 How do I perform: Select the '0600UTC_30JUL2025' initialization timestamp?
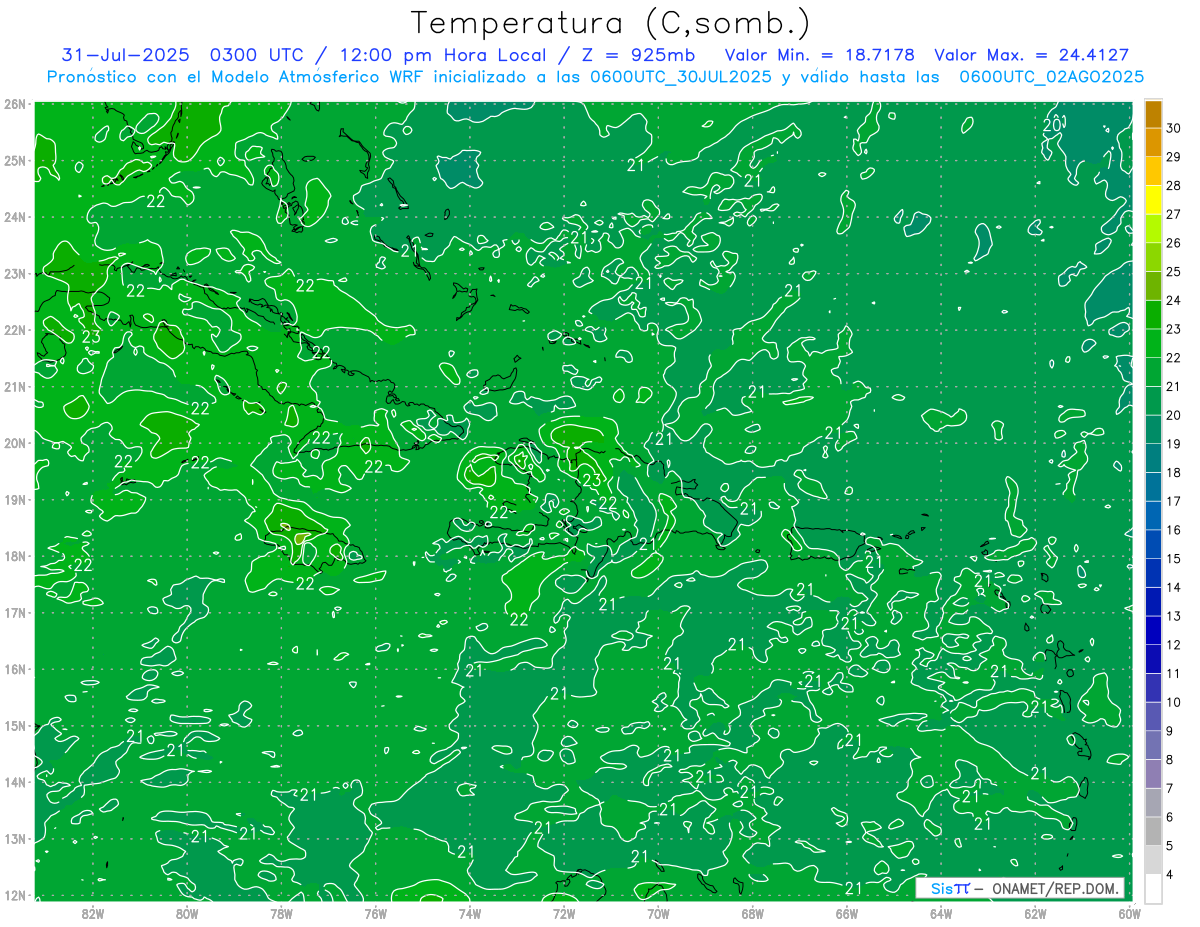[681, 76]
